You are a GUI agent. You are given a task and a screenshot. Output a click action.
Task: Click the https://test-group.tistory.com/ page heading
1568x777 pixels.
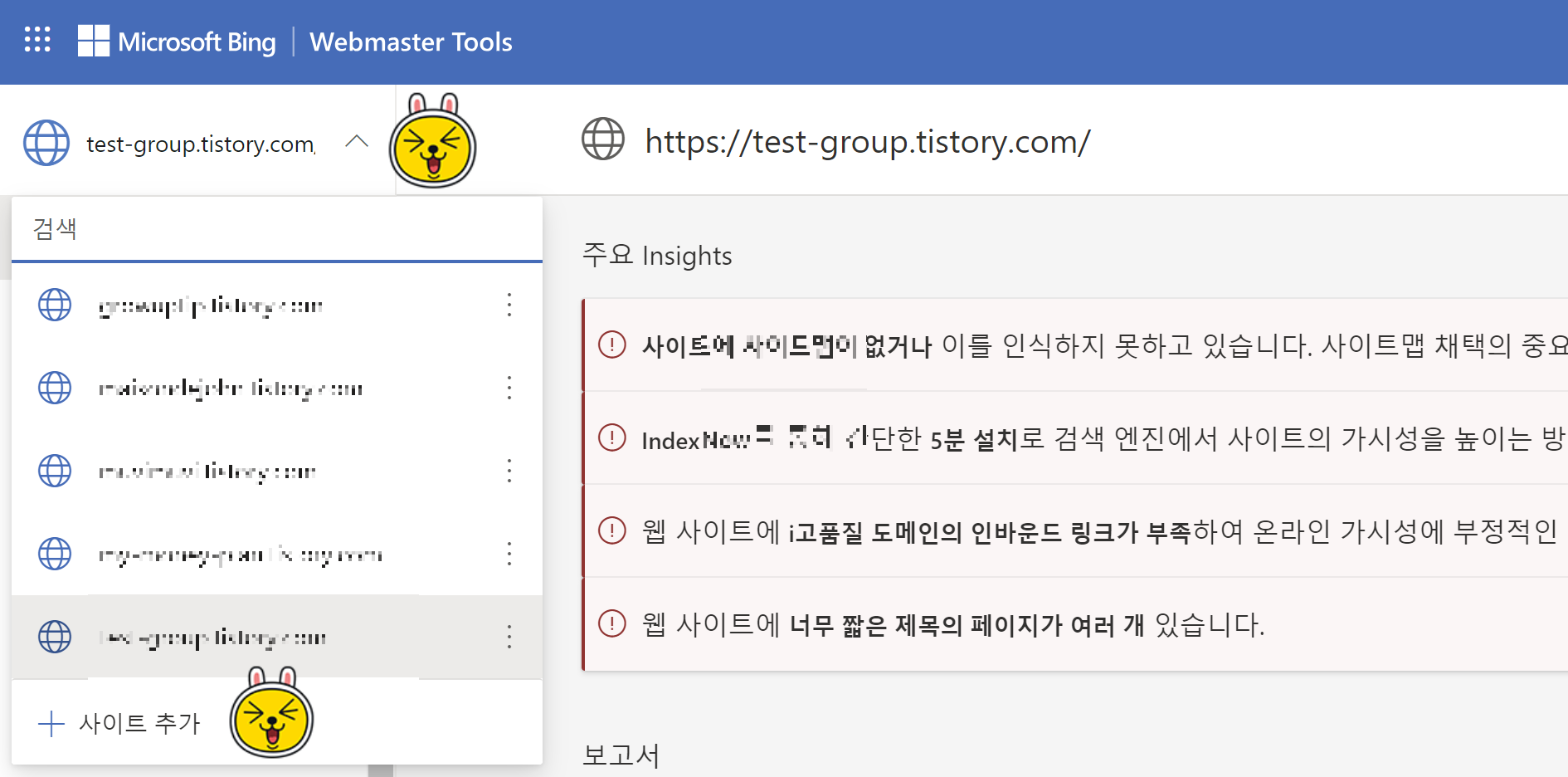(868, 142)
